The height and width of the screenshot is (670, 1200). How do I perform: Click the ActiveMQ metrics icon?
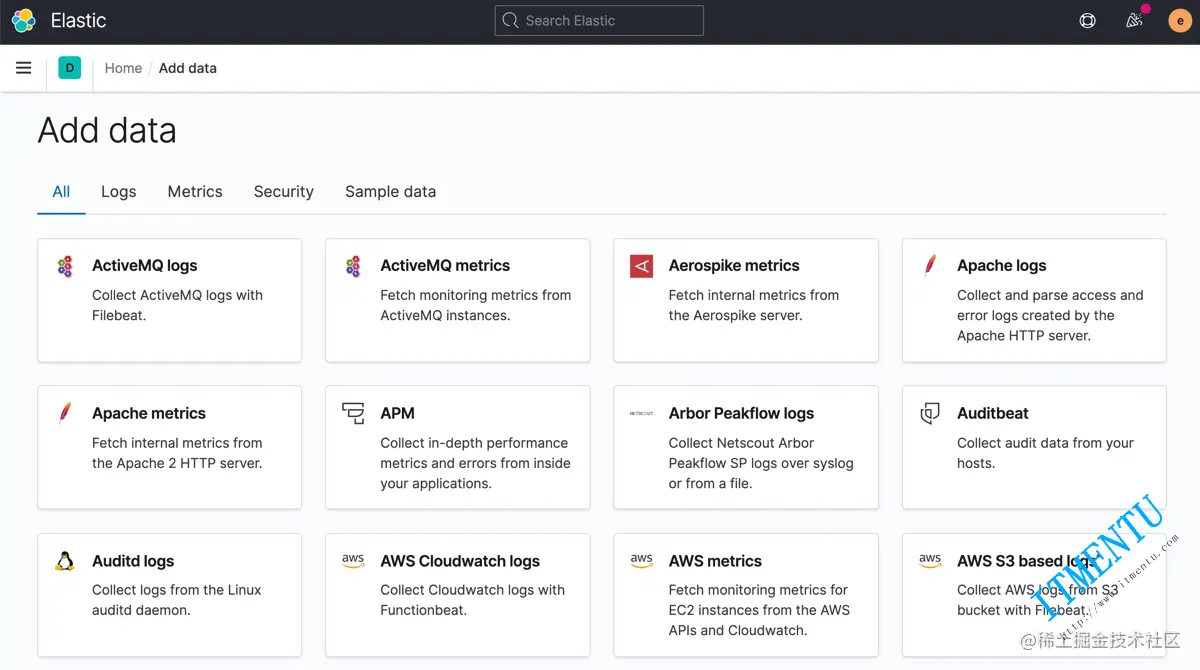[353, 266]
